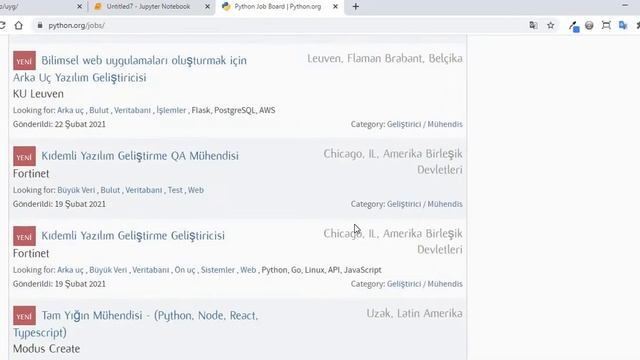This screenshot has width=640, height=360.
Task: Minimize the browser window
Action: (x=625, y=5)
